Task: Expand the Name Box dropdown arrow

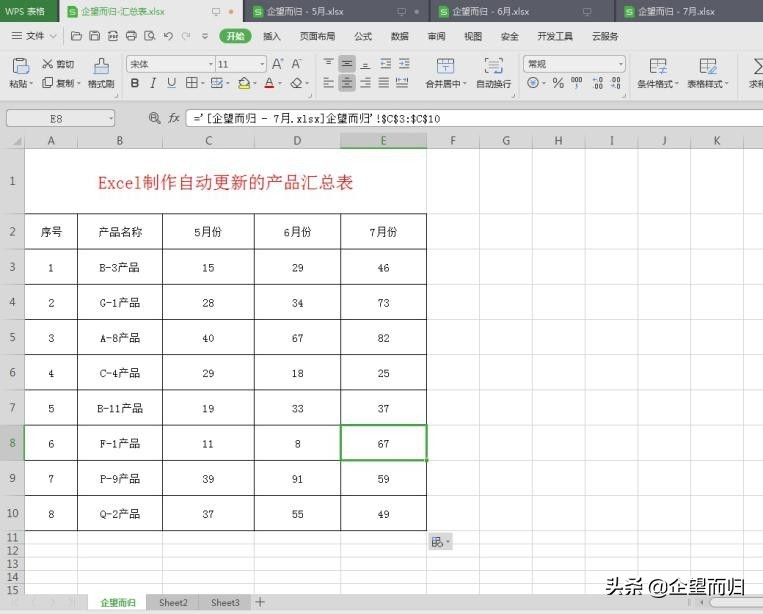Action: (111, 118)
